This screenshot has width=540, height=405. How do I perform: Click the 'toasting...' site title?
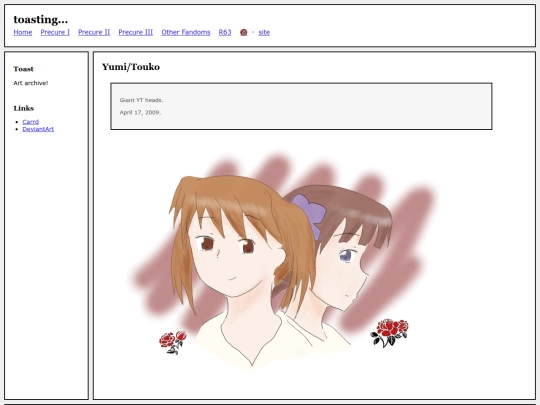tap(41, 20)
